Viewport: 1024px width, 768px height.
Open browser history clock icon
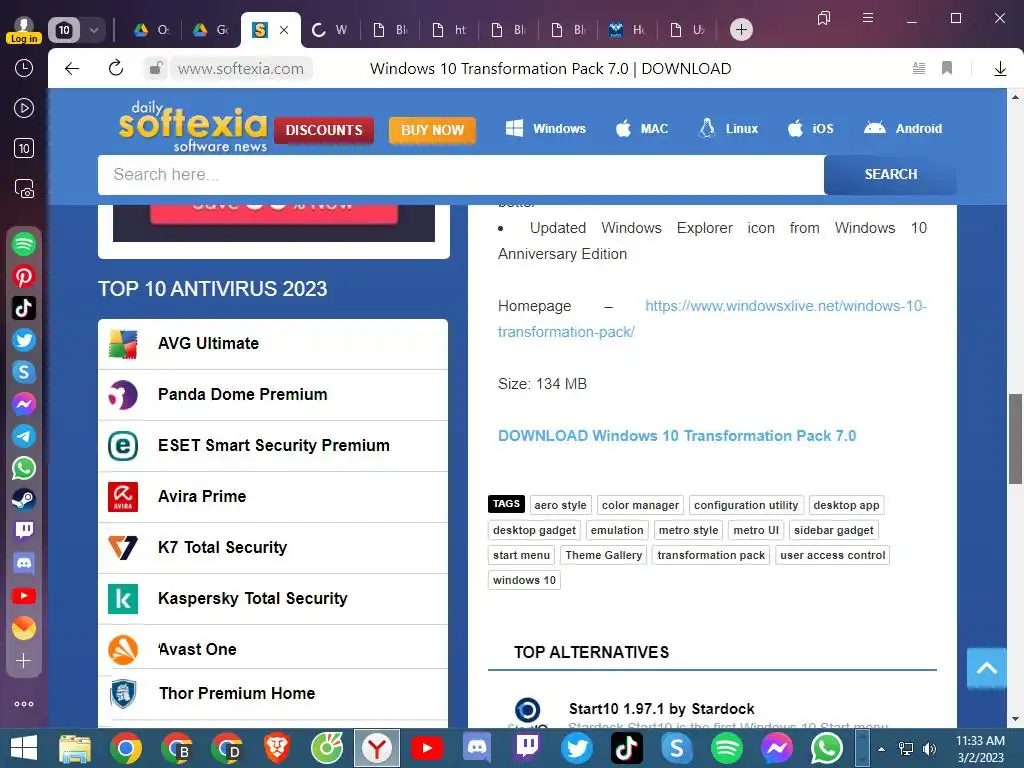(24, 68)
